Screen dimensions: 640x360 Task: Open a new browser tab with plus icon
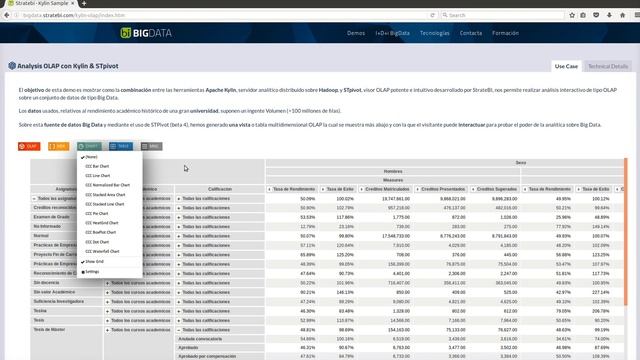pyautogui.click(x=84, y=3)
